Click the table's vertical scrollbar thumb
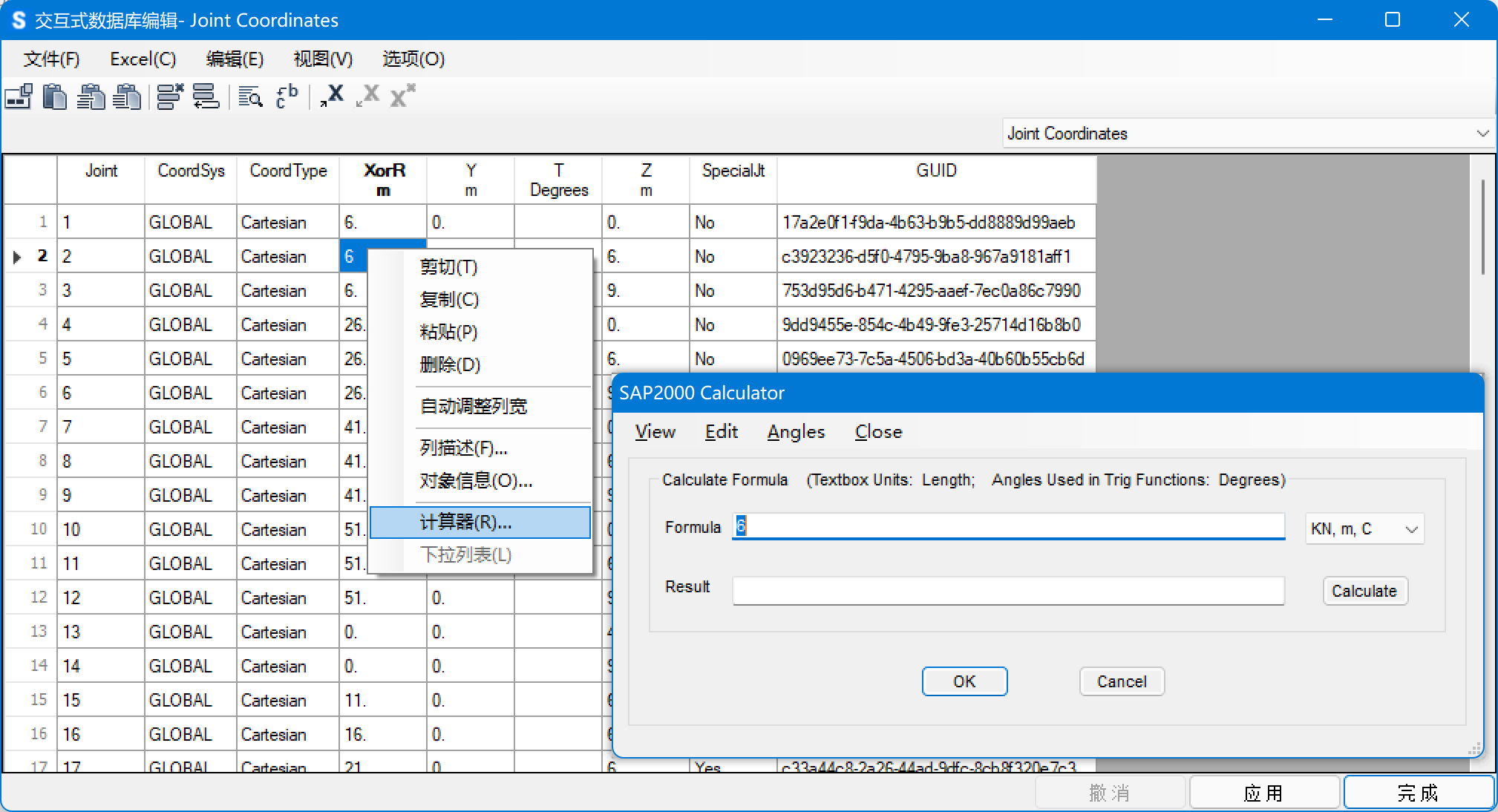1498x812 pixels. 1482,226
